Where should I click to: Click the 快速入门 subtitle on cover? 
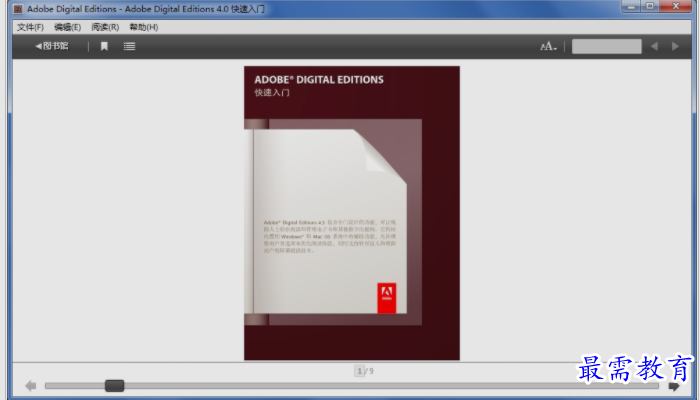point(272,93)
